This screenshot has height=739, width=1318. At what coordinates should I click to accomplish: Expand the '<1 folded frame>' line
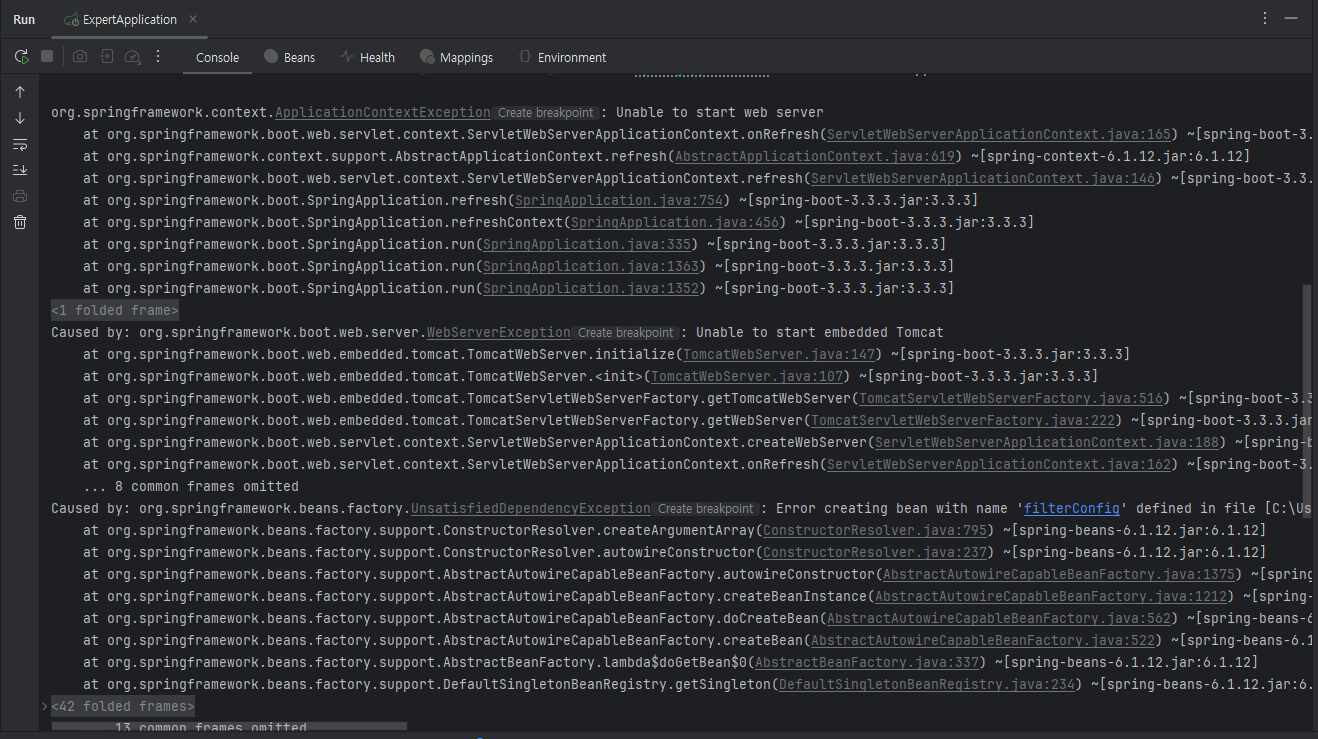[x=115, y=310]
